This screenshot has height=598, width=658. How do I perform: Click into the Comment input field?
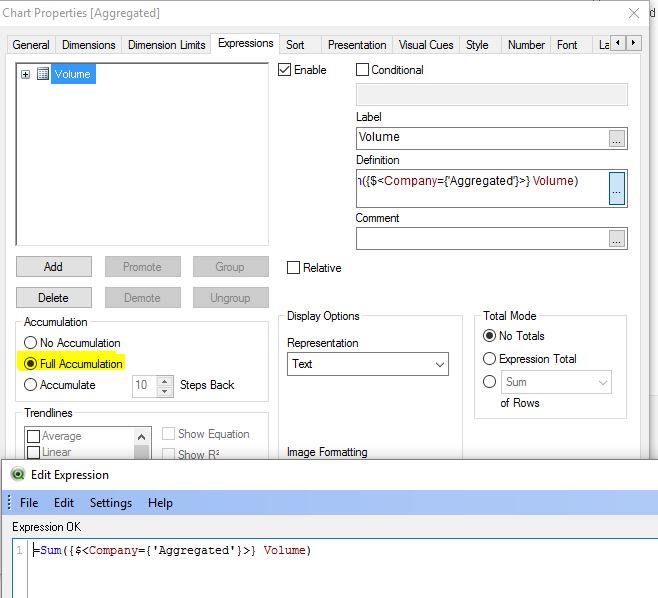click(x=483, y=239)
